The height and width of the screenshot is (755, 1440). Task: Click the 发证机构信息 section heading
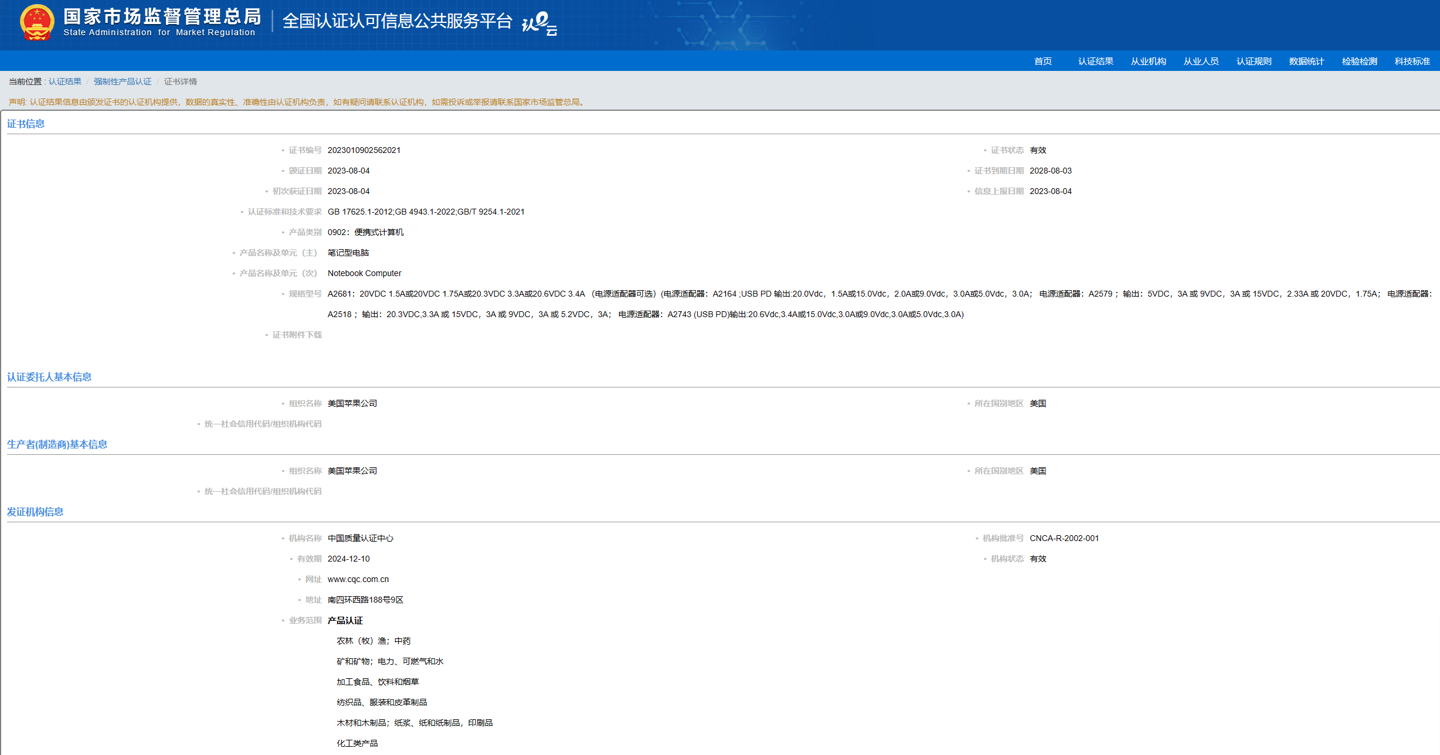pos(35,511)
